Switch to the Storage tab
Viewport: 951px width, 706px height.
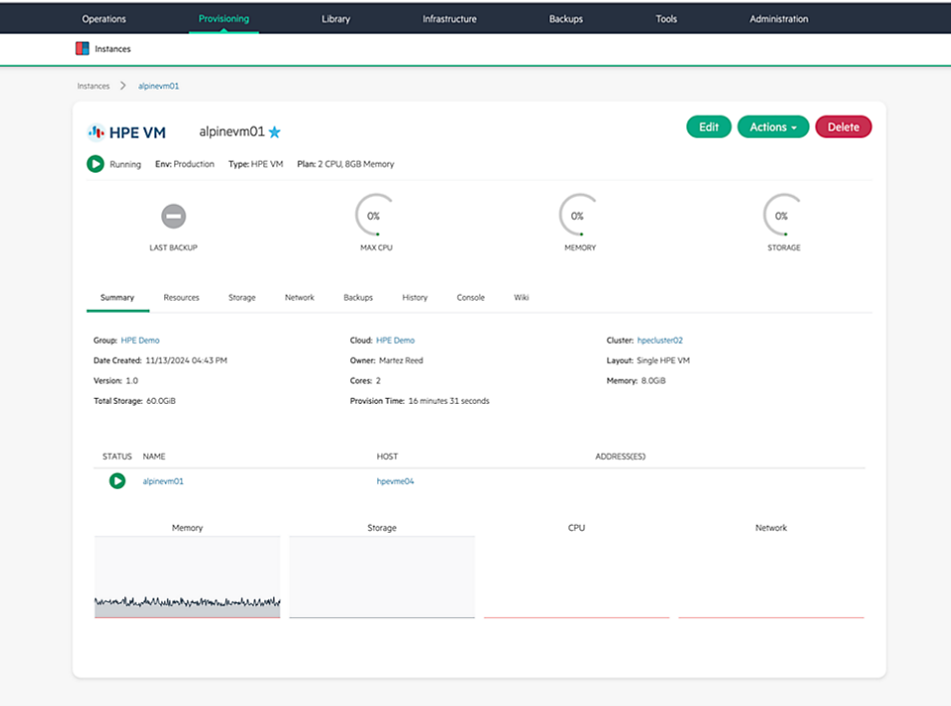click(x=242, y=298)
